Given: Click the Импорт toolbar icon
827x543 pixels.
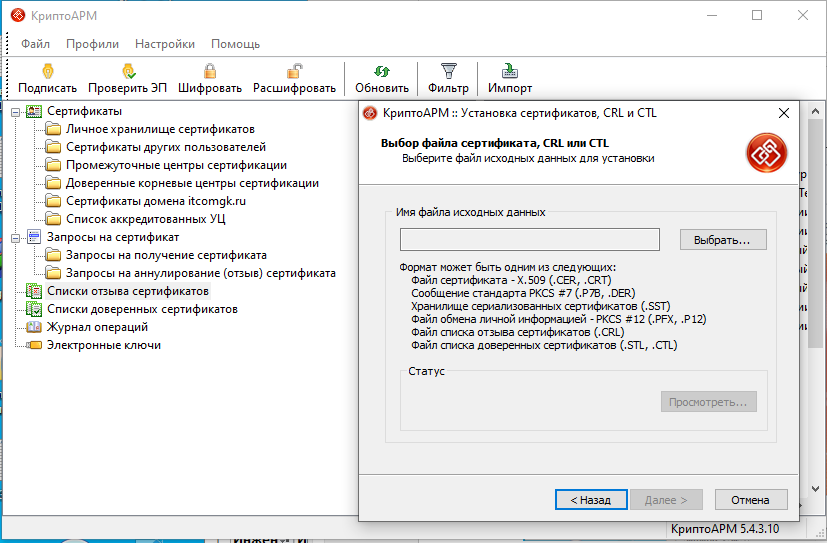Looking at the screenshot, I should click(x=510, y=71).
